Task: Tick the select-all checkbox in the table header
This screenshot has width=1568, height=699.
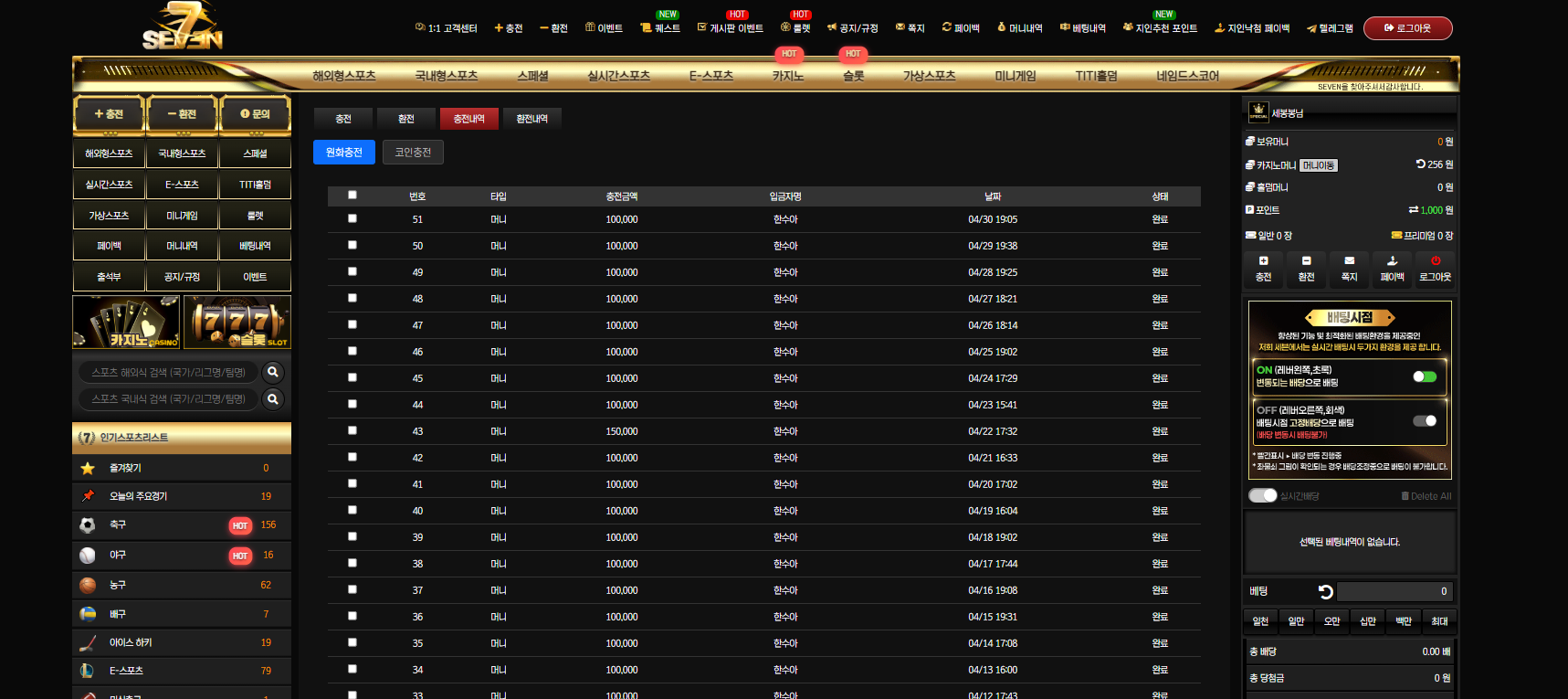Action: click(353, 196)
